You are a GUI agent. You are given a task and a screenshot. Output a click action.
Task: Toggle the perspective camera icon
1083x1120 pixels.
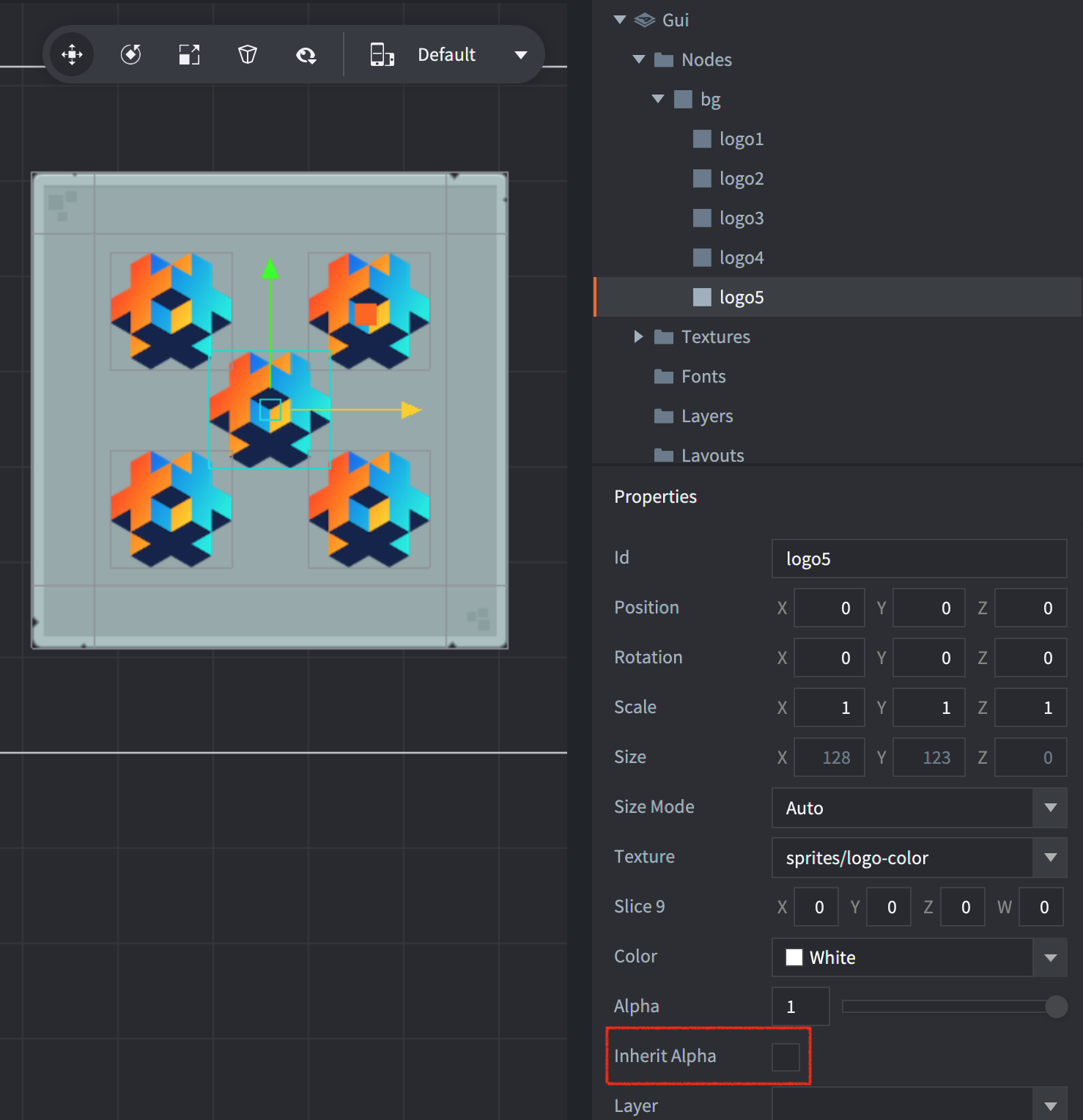248,55
